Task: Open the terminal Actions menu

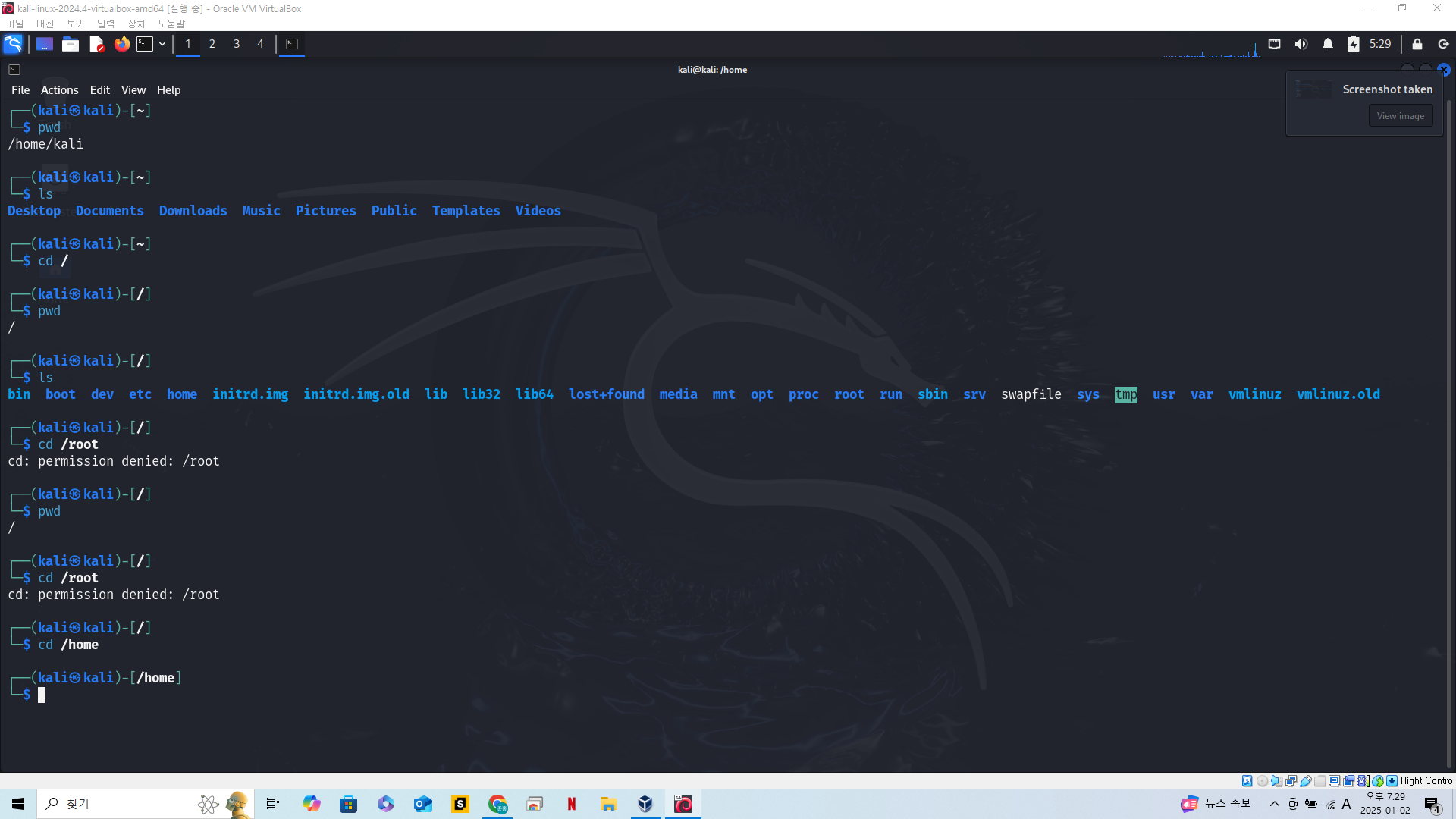Action: coord(59,89)
